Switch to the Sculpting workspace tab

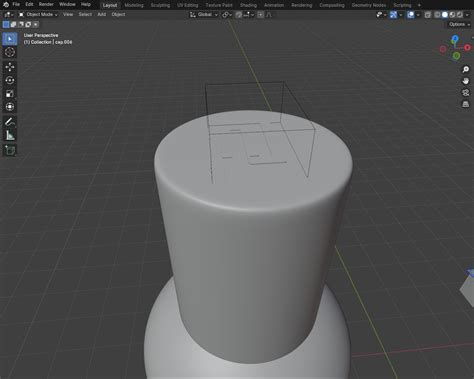pyautogui.click(x=160, y=5)
